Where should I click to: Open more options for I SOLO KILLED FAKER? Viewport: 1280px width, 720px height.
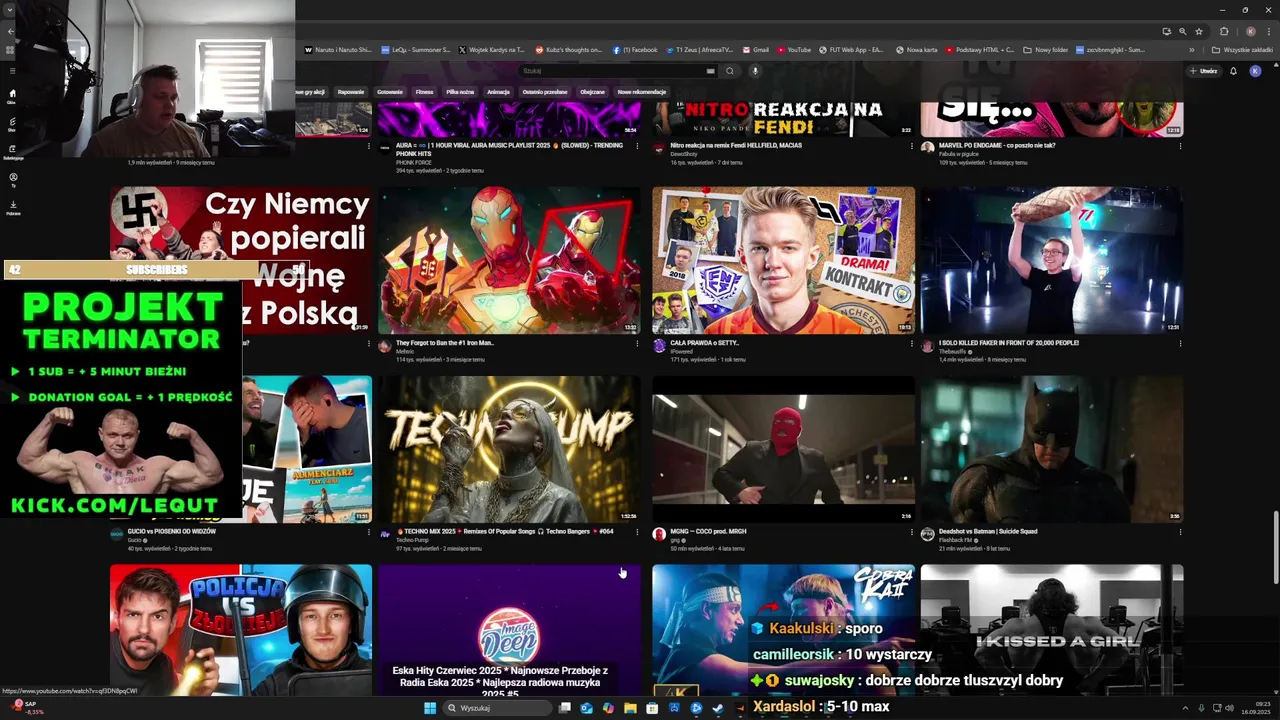click(x=1180, y=343)
